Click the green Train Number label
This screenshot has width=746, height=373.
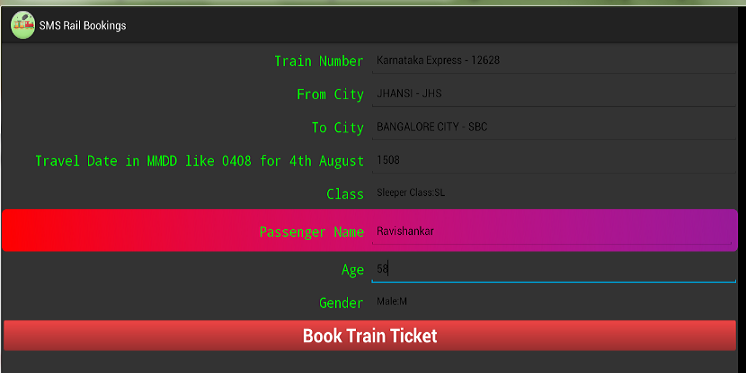[x=319, y=61]
